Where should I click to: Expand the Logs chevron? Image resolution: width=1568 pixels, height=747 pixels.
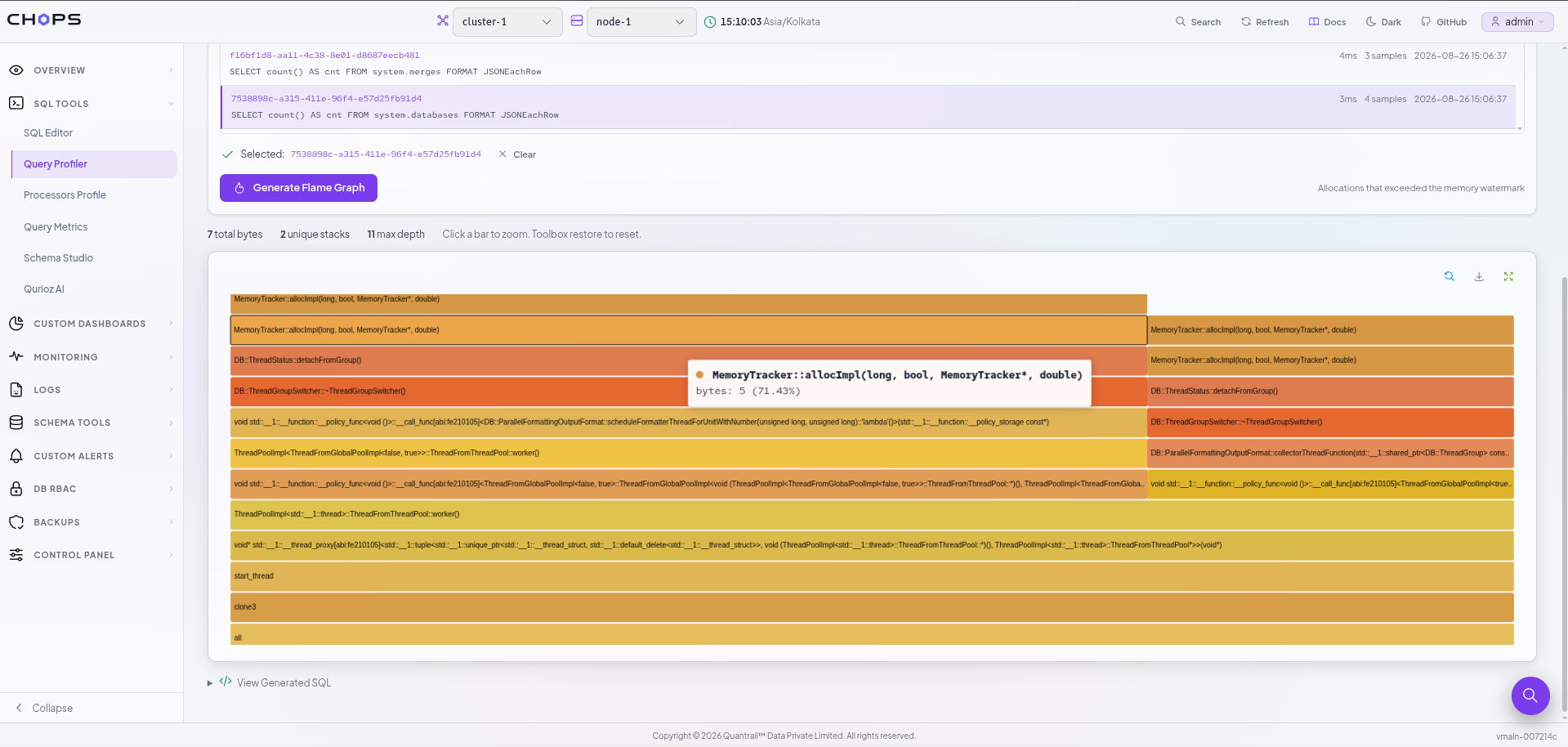click(x=171, y=390)
